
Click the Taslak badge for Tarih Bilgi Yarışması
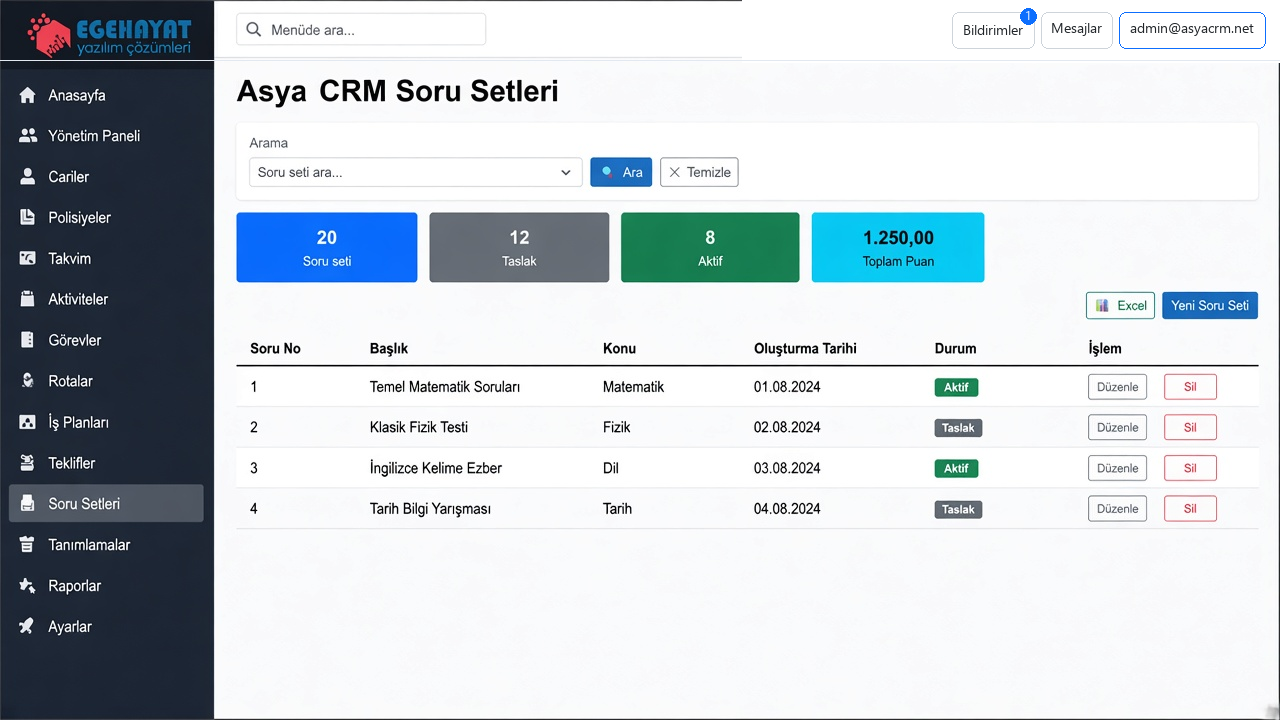click(x=959, y=509)
